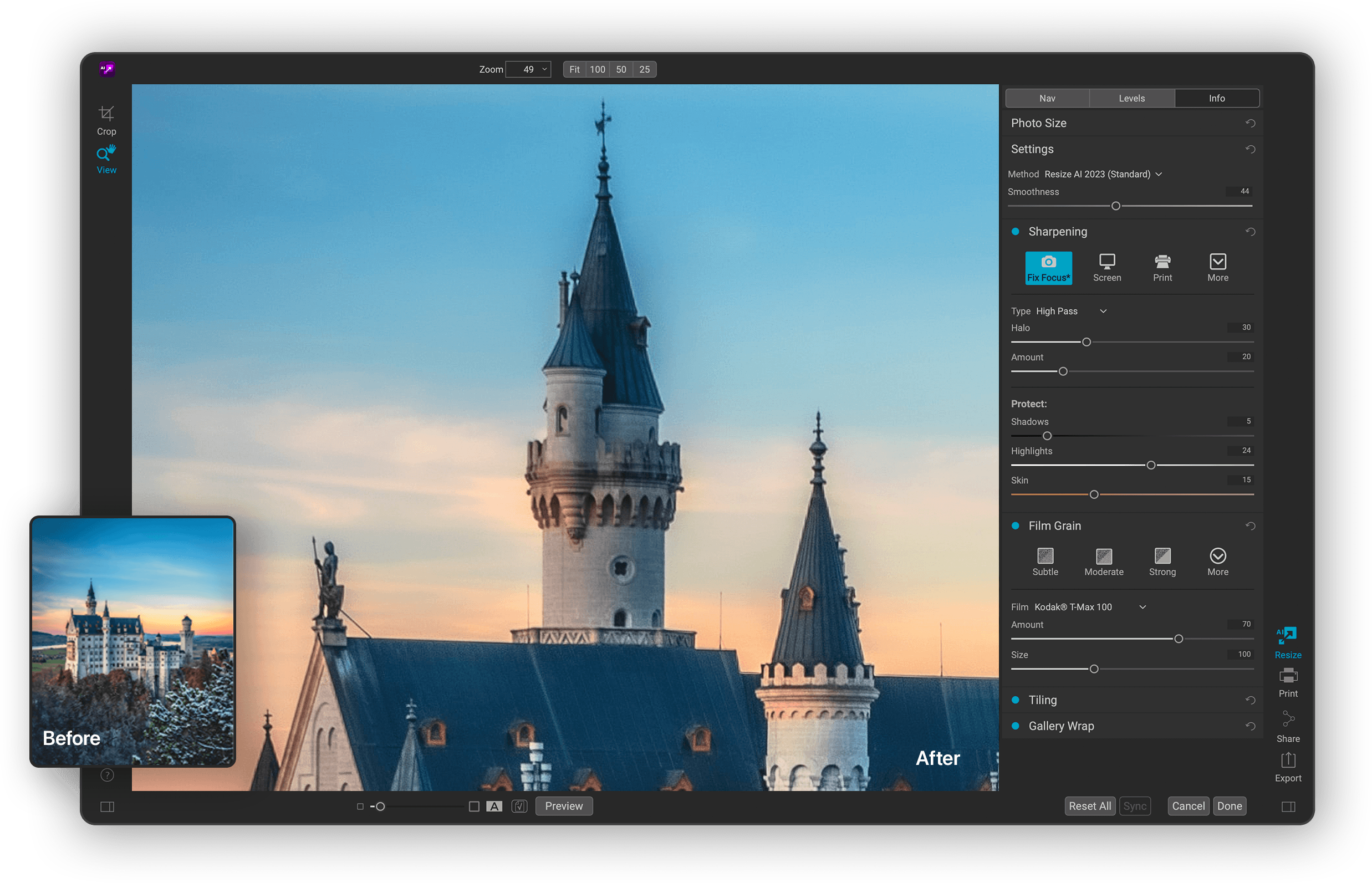Reset the Sharpening settings

click(x=1251, y=232)
